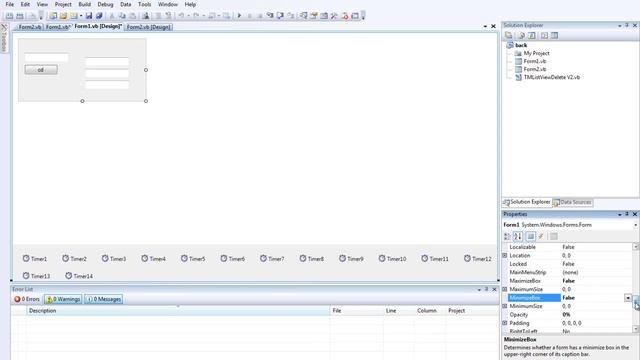Select the Timer2 component in the tray
Screen dimensions: 640x360
[x=74, y=258]
